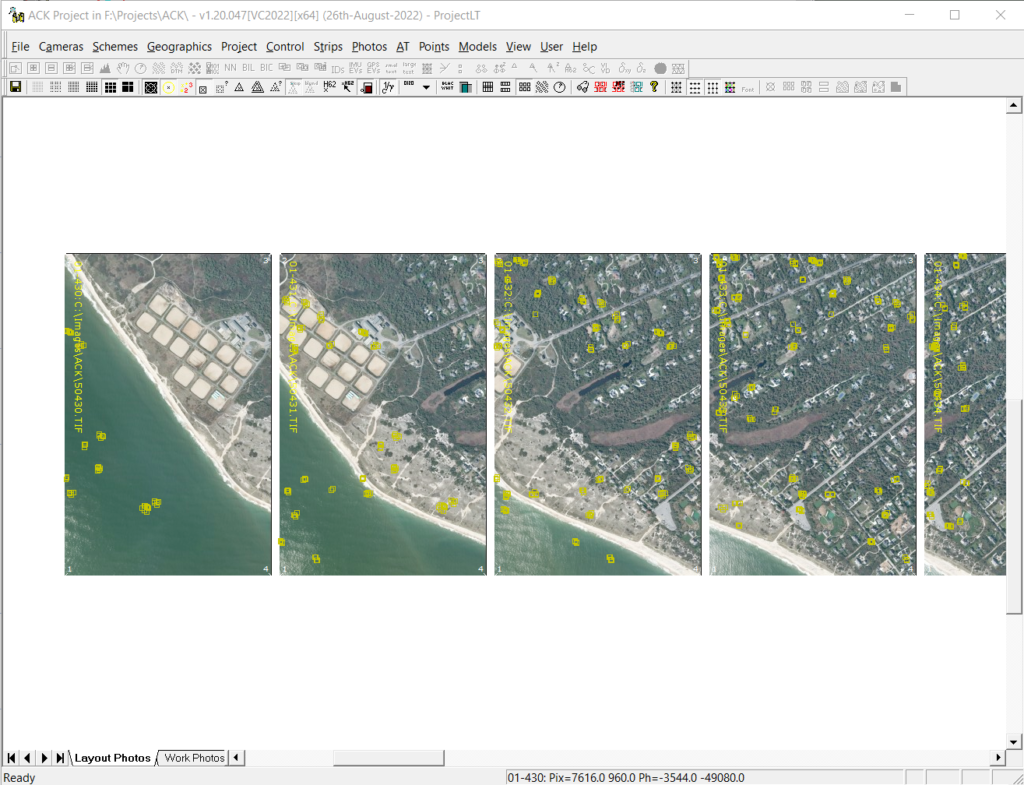The image size is (1024, 785).
Task: Click the vertical scrollbar up arrow
Action: click(1014, 104)
